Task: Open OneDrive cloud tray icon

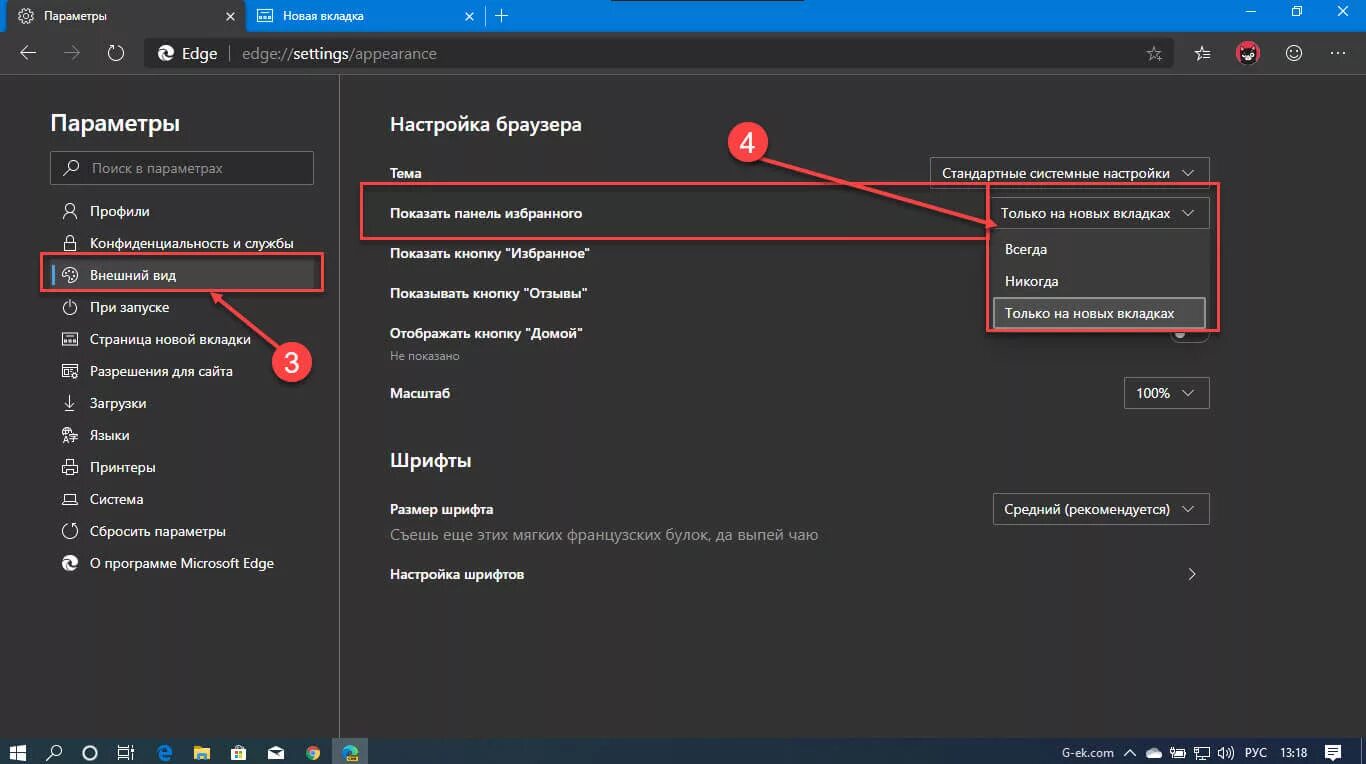Action: (x=1154, y=752)
